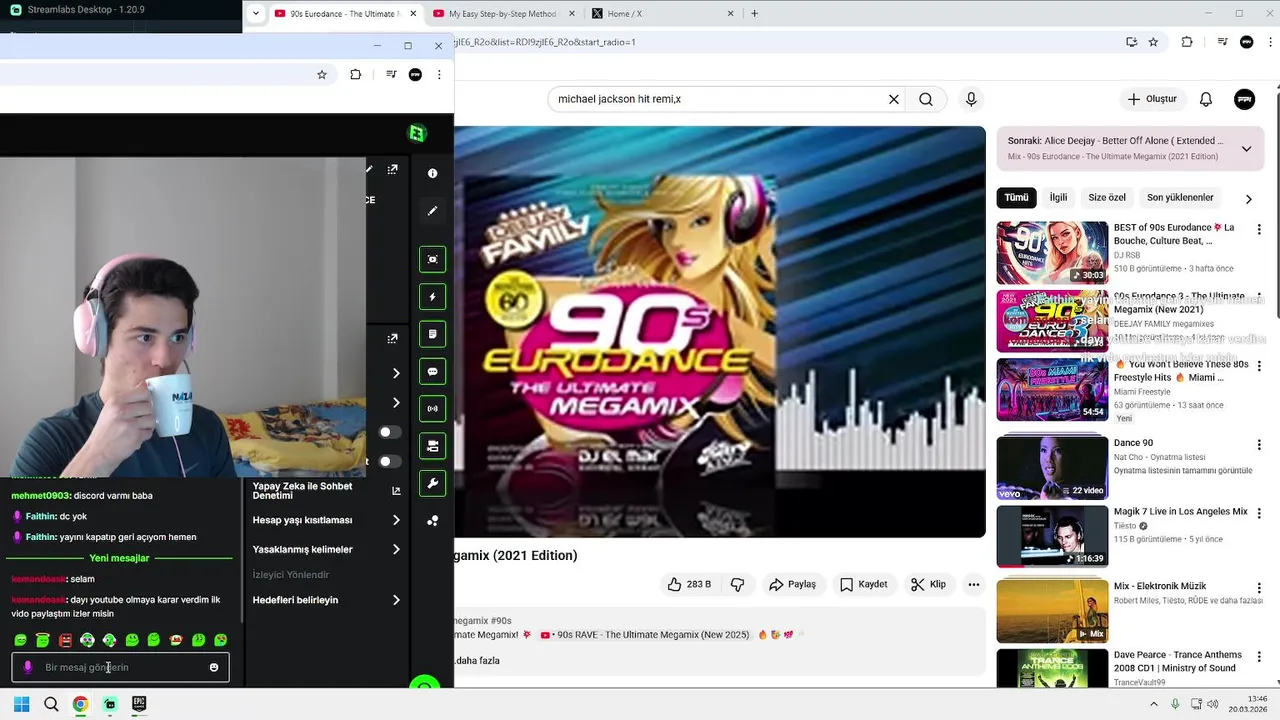The height and width of the screenshot is (720, 1280).
Task: Switch to the My Easy Step-by-Step Method tab
Action: (x=502, y=14)
